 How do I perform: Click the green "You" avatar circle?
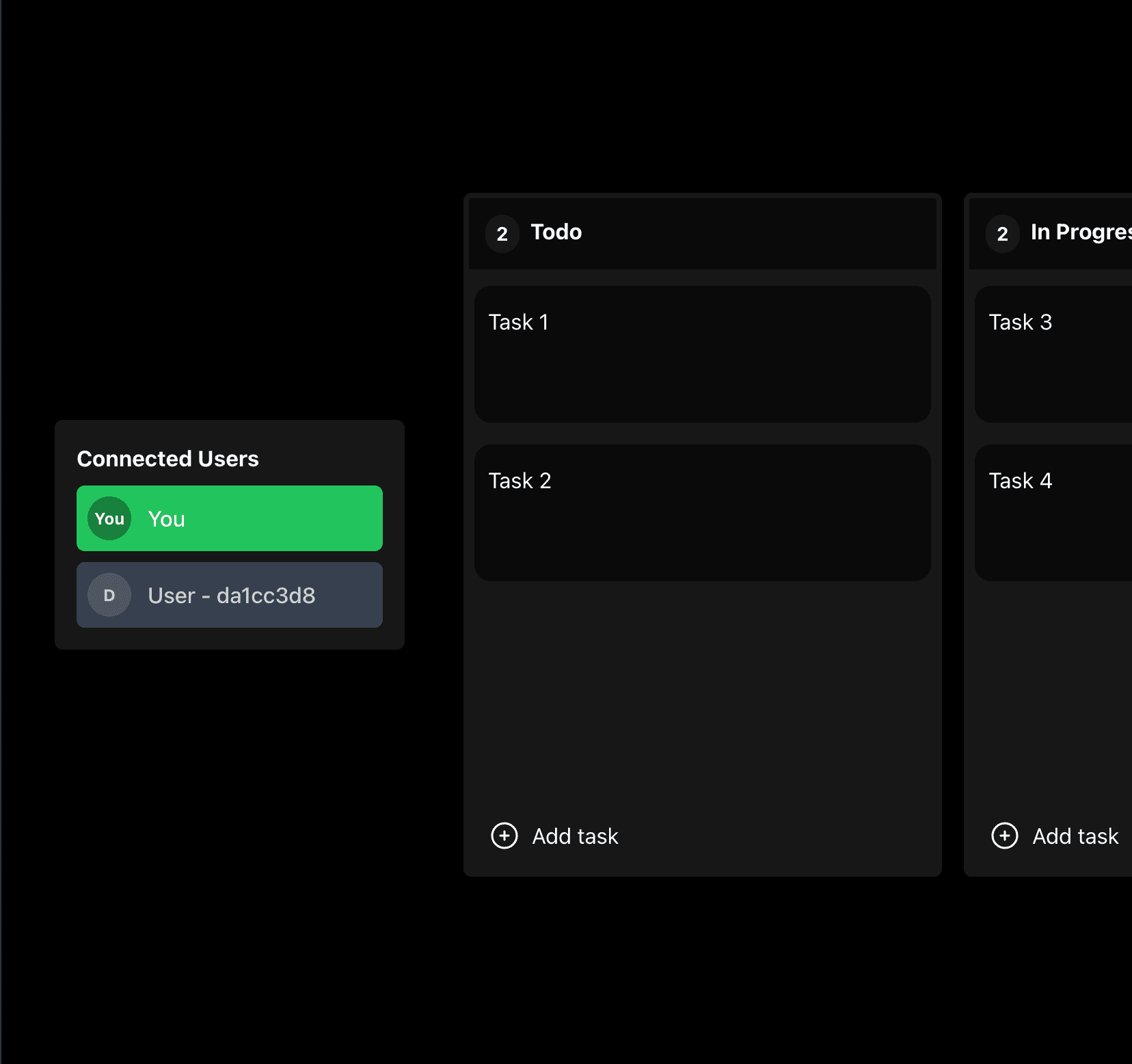[109, 518]
